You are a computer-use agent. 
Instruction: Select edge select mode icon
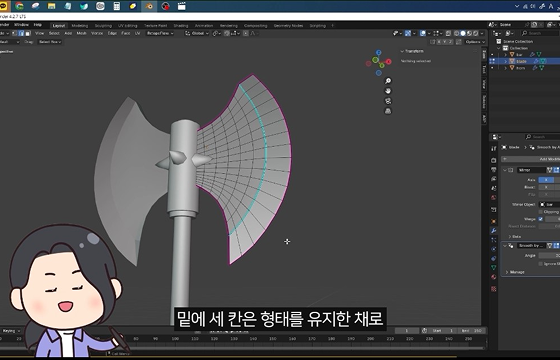tap(21, 33)
